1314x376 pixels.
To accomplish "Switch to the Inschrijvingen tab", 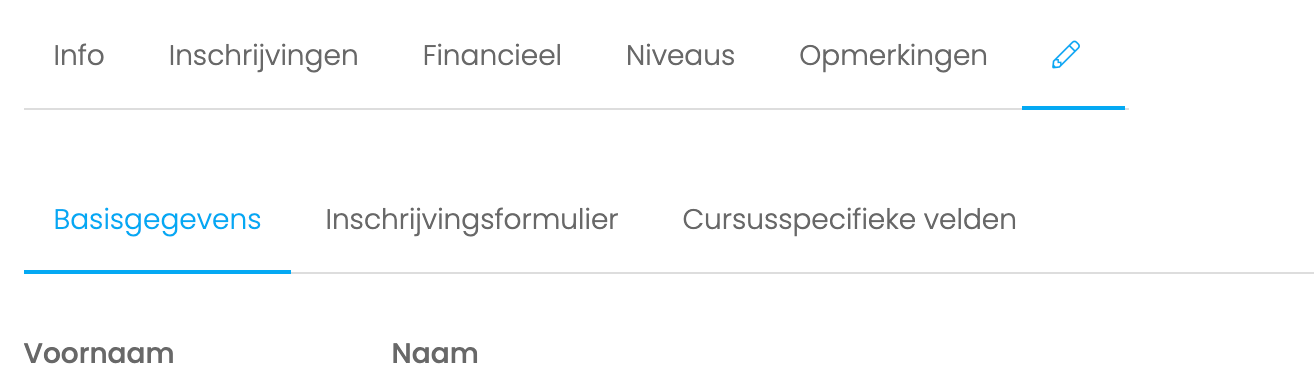I will click(x=263, y=56).
